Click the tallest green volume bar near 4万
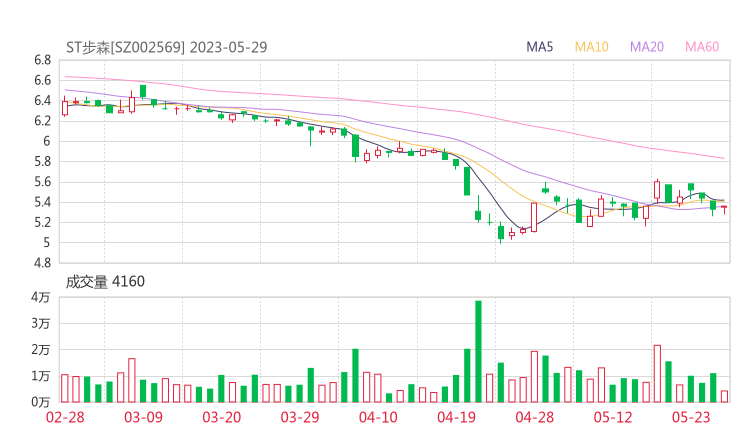This screenshot has width=740, height=440. (x=478, y=351)
